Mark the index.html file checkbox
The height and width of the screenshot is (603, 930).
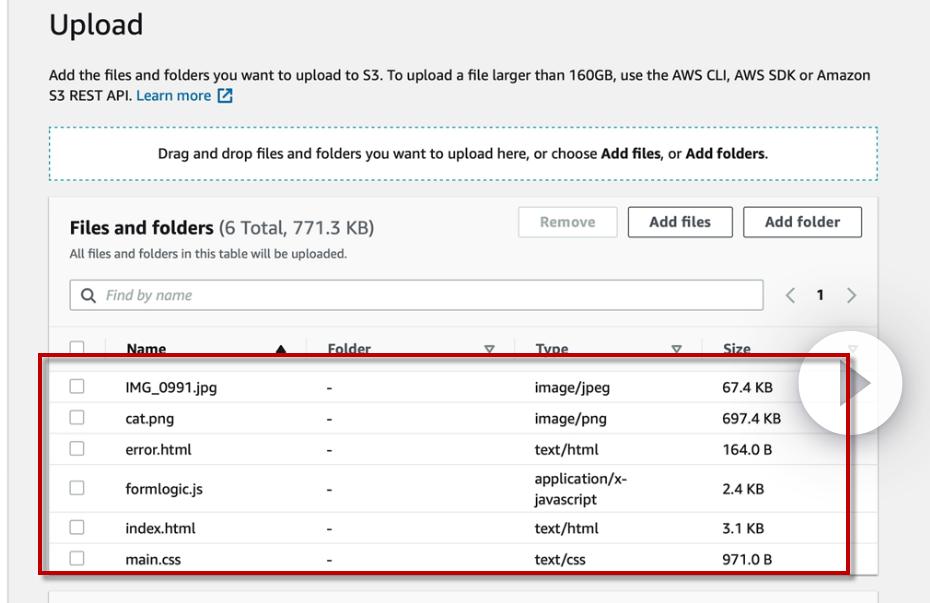click(x=77, y=527)
